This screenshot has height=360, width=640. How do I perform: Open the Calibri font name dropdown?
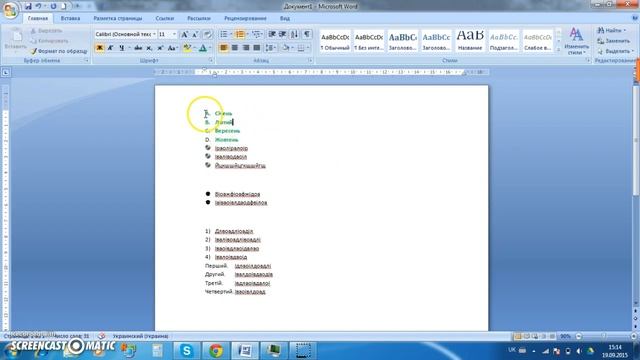point(154,34)
